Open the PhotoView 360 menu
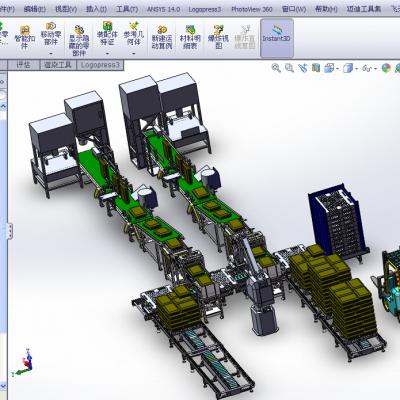The height and width of the screenshot is (400, 400). tap(252, 9)
